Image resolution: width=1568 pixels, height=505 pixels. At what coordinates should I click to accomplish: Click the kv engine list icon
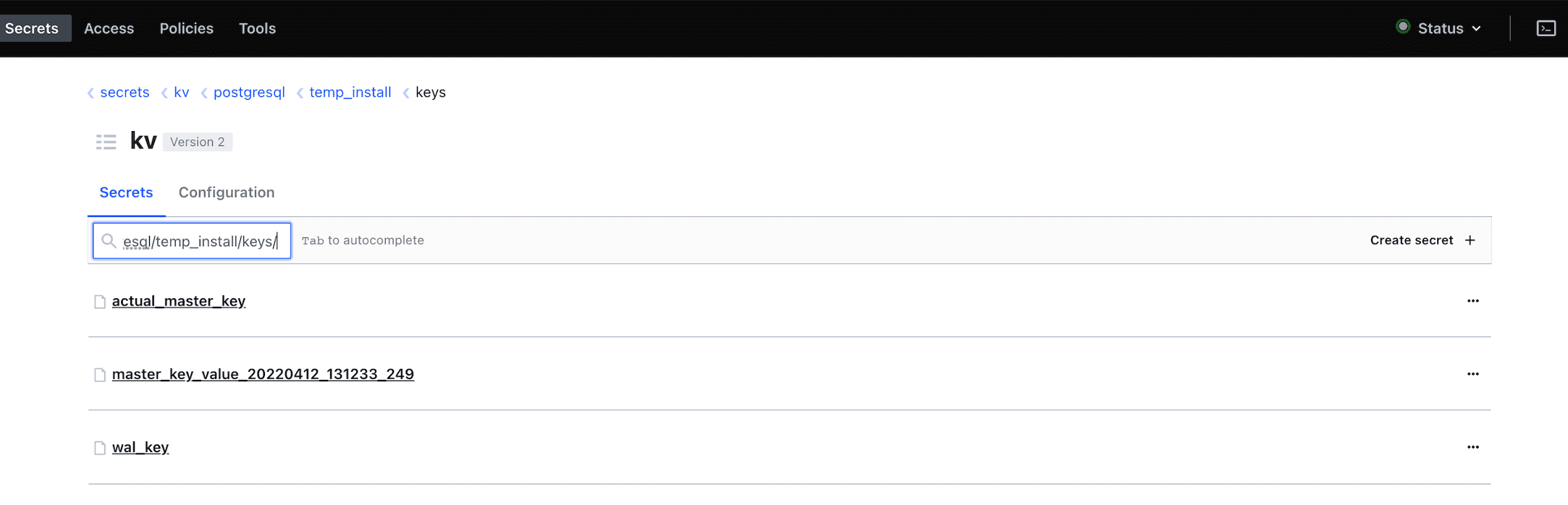click(x=106, y=142)
